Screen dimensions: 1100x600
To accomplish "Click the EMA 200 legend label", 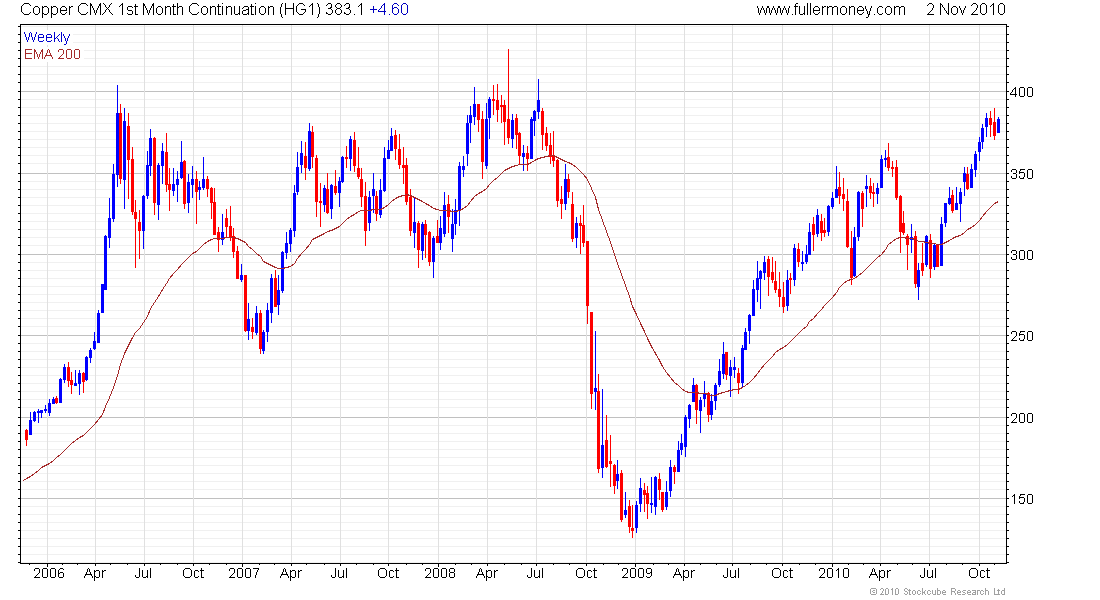I will coord(52,55).
